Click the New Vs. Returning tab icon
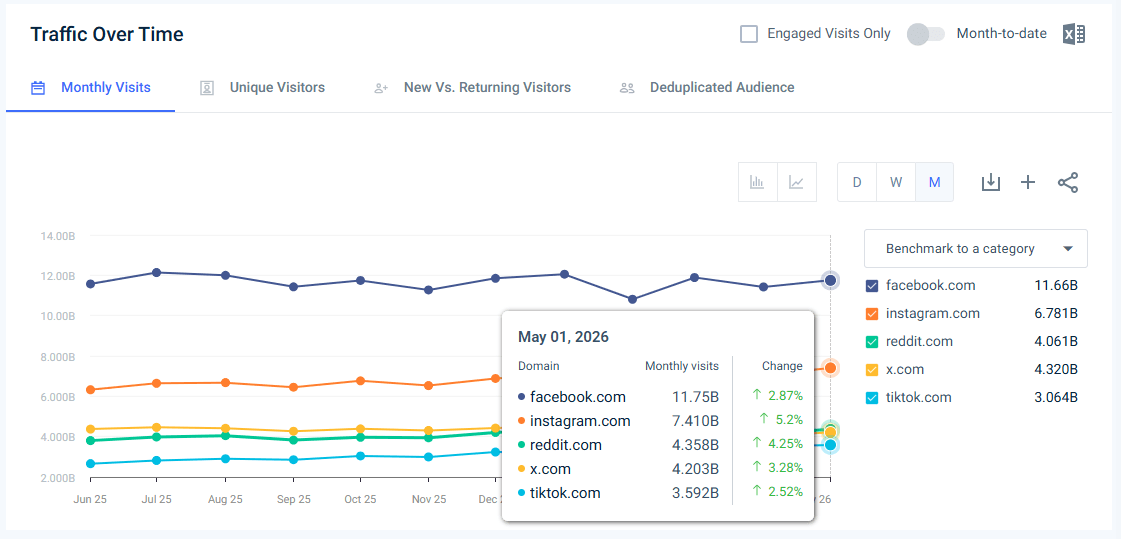This screenshot has height=539, width=1121. pyautogui.click(x=381, y=88)
